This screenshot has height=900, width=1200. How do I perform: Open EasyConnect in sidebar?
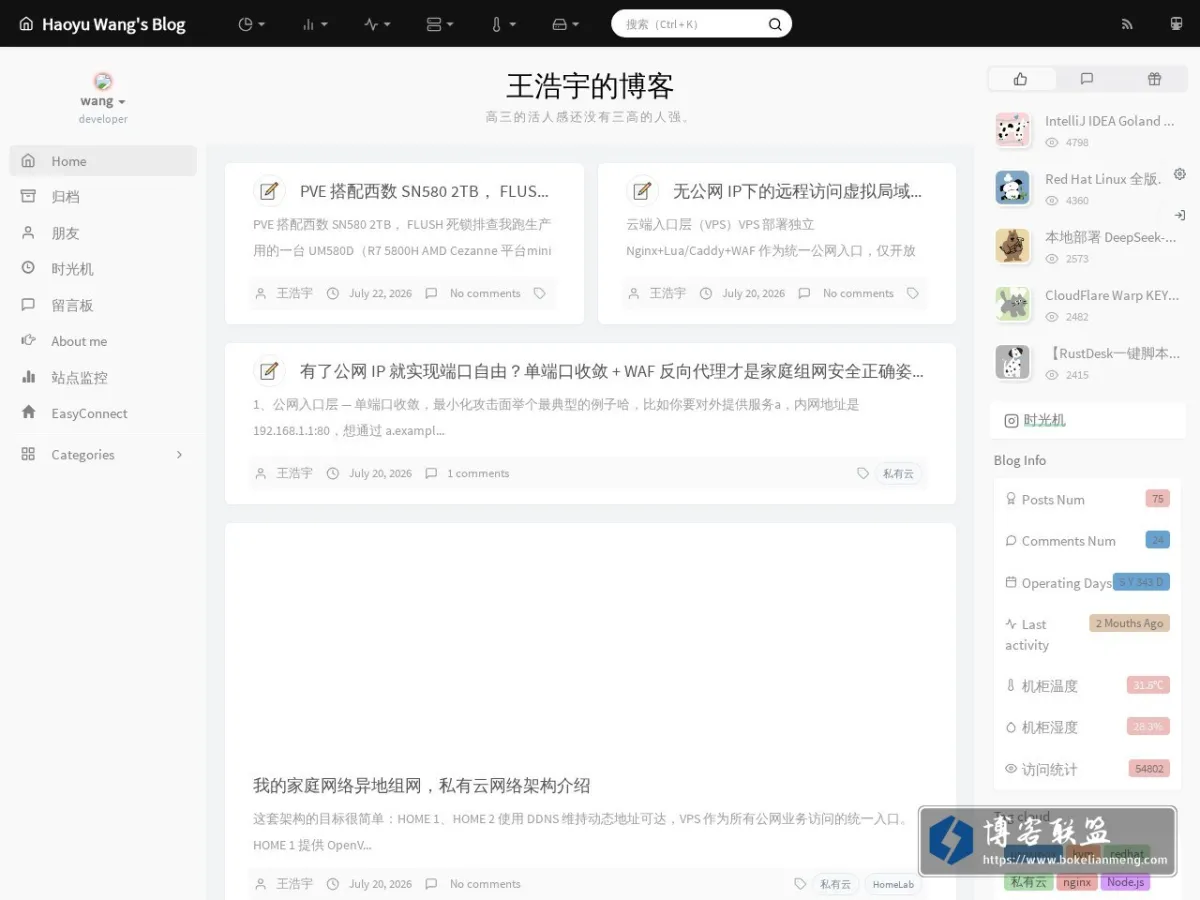pos(103,413)
